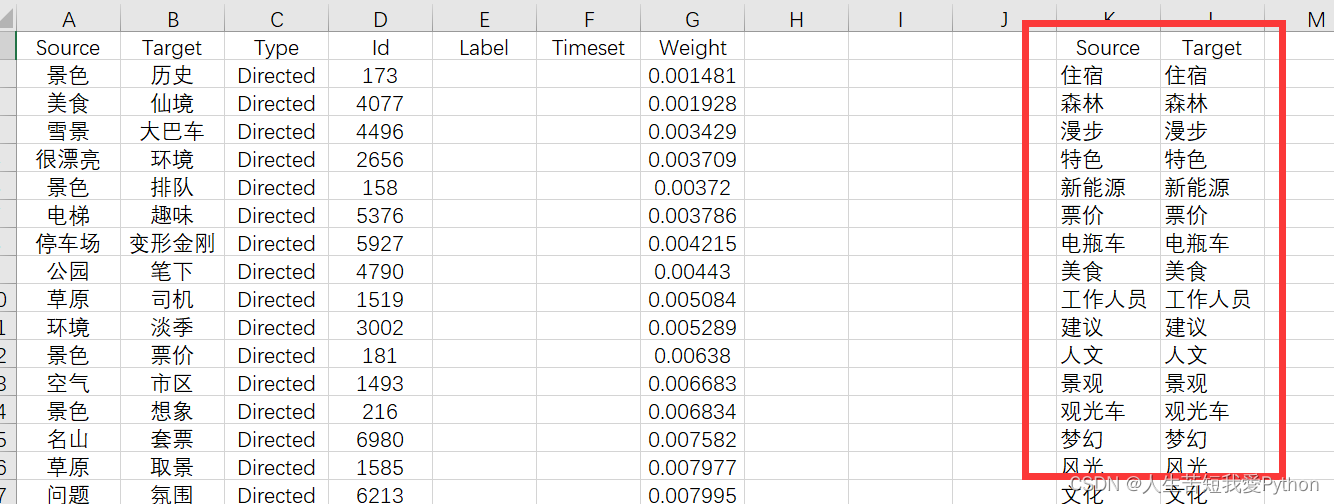Select cell with Id 2656
This screenshot has height=504, width=1334.
380,159
